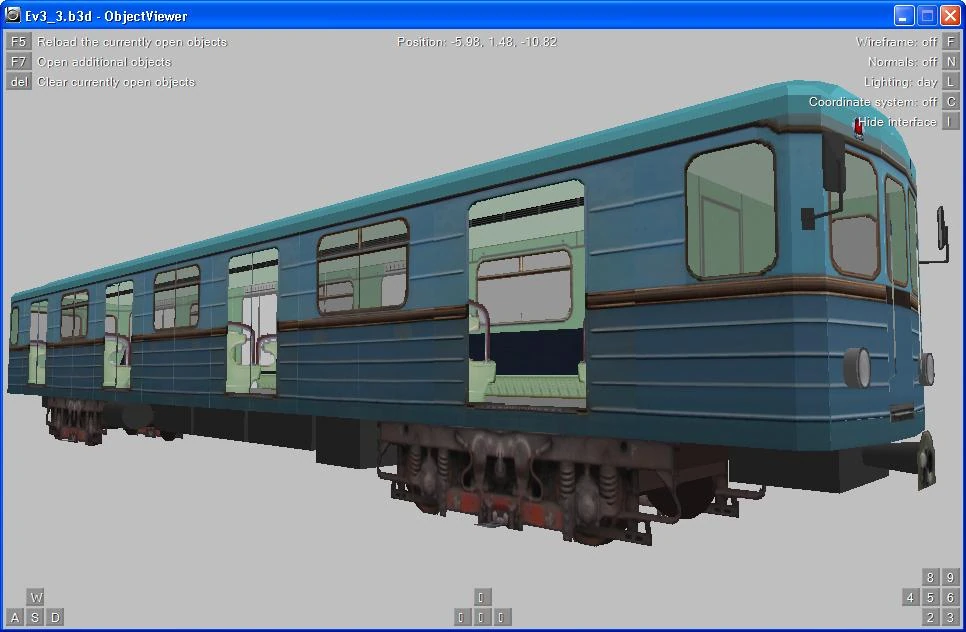Click 'Normals: off' status text
966x632 pixels.
[x=903, y=62]
